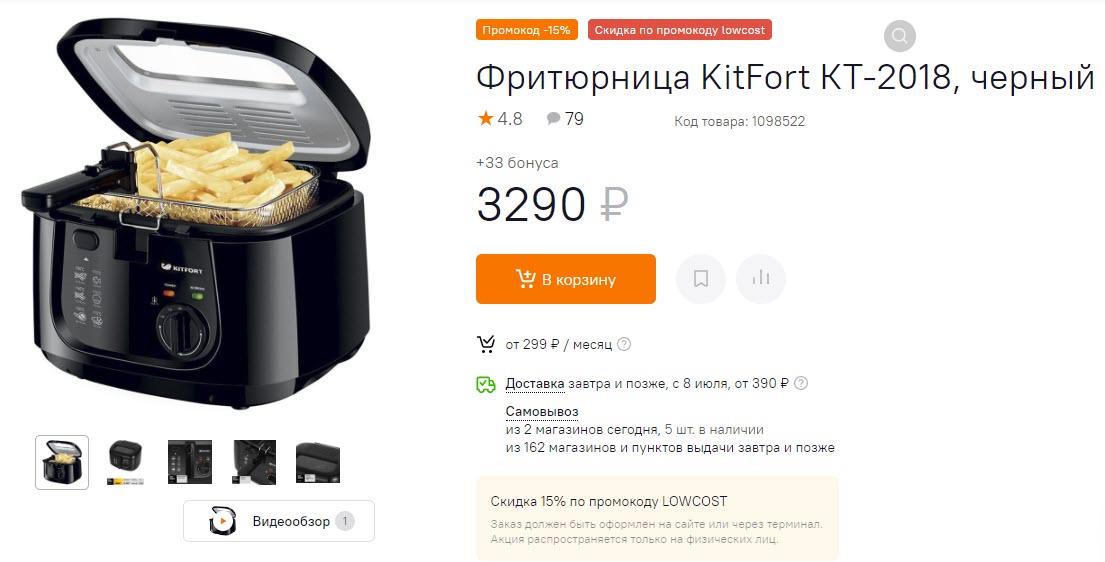Select third product thumbnail
Viewport: 1105px width, 562px height.
coord(190,462)
